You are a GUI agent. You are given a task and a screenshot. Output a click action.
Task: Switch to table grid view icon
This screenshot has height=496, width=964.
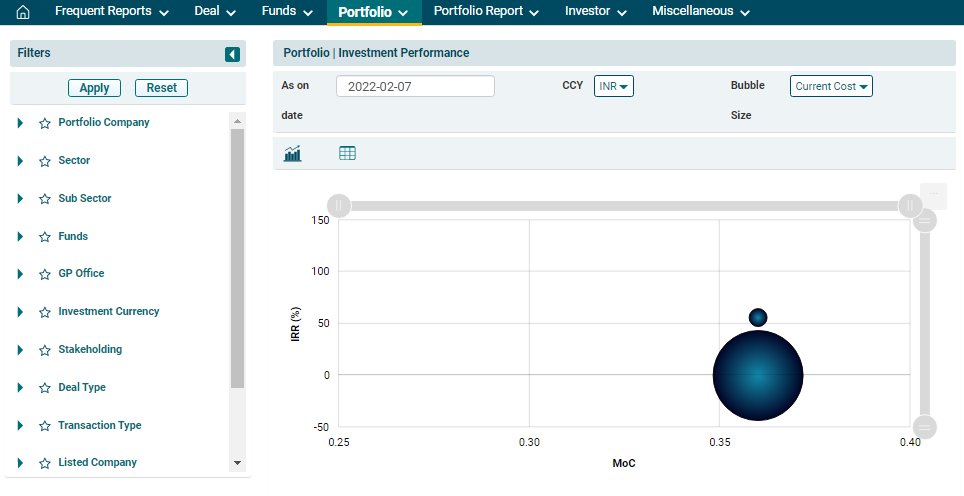pos(347,153)
